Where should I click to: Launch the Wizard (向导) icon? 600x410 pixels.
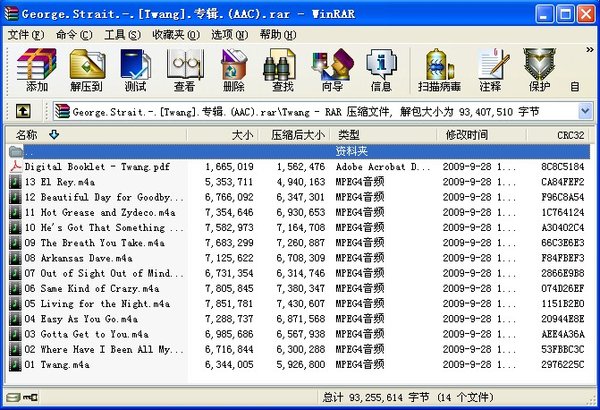coord(332,70)
